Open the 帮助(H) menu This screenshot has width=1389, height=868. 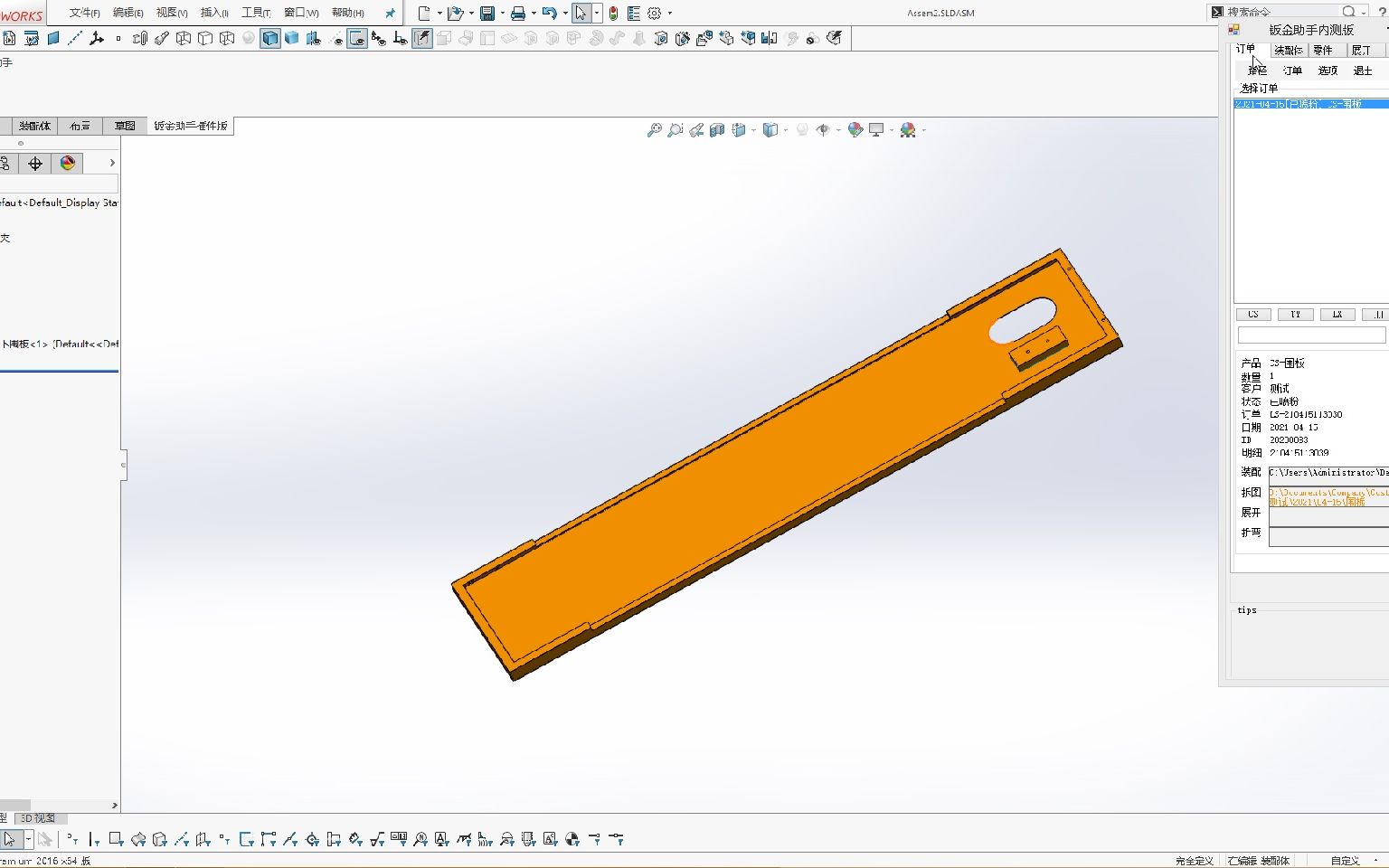348,13
